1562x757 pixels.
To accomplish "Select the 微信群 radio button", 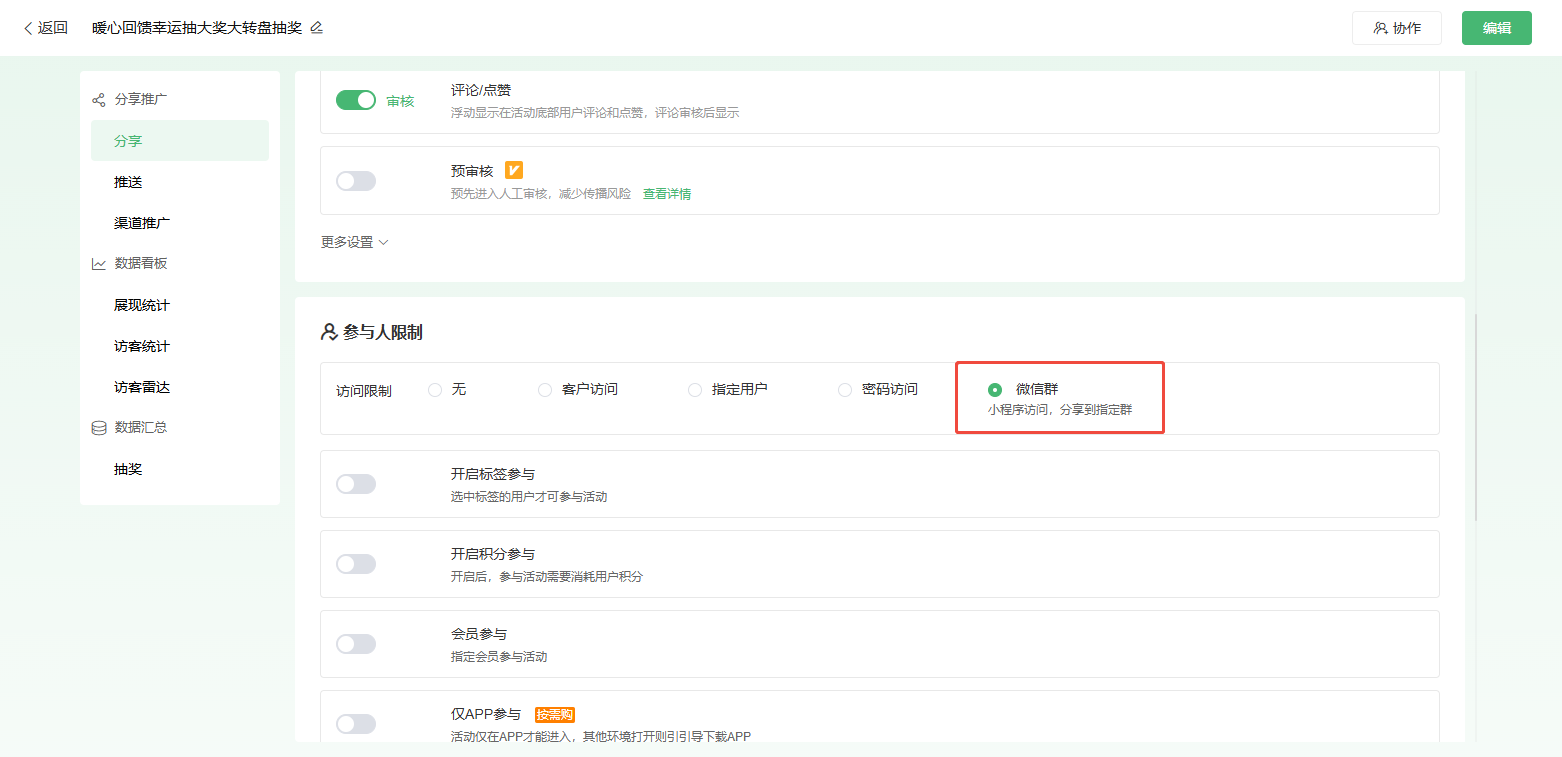I will (x=995, y=390).
